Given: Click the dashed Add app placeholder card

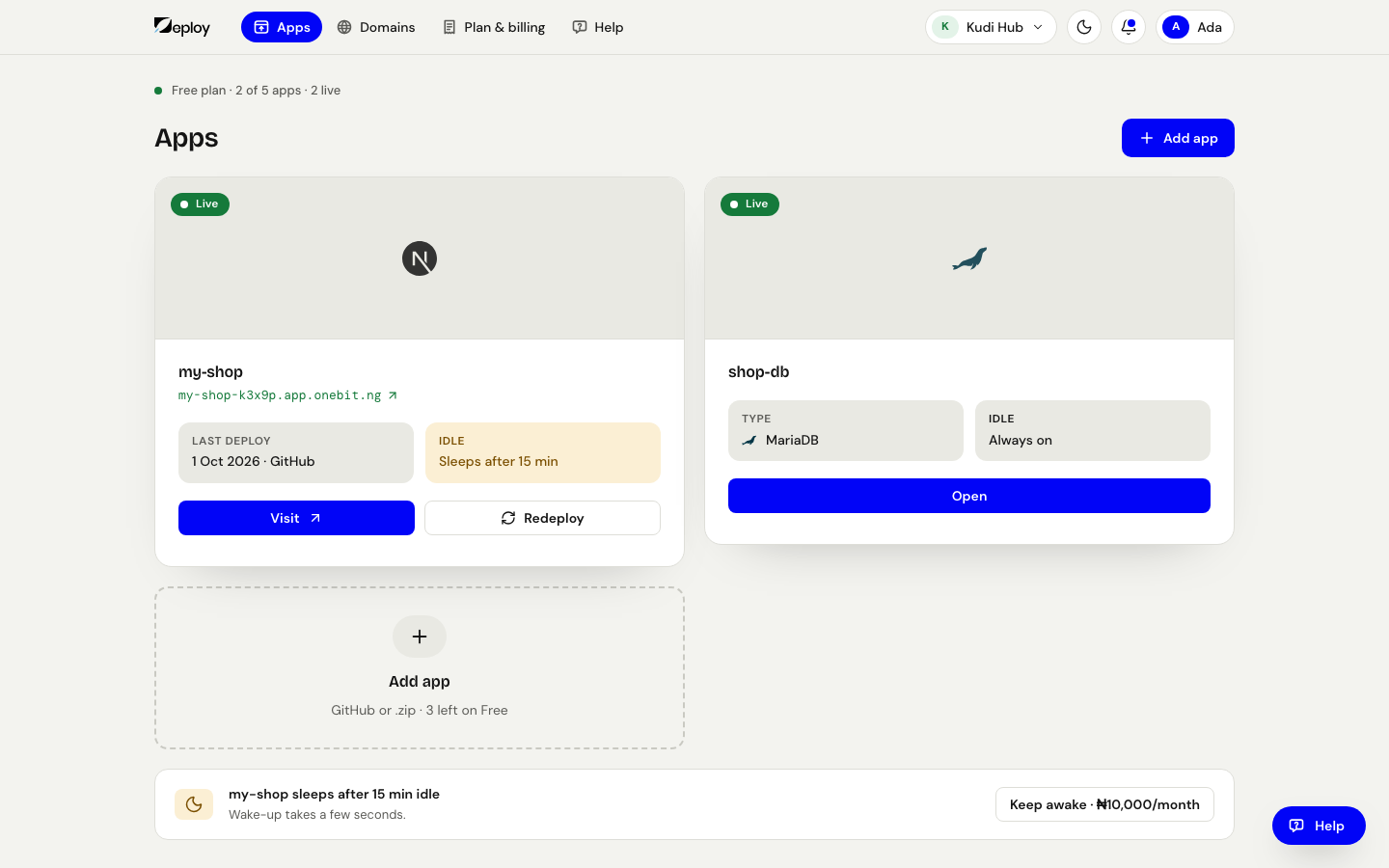Looking at the screenshot, I should click(420, 668).
